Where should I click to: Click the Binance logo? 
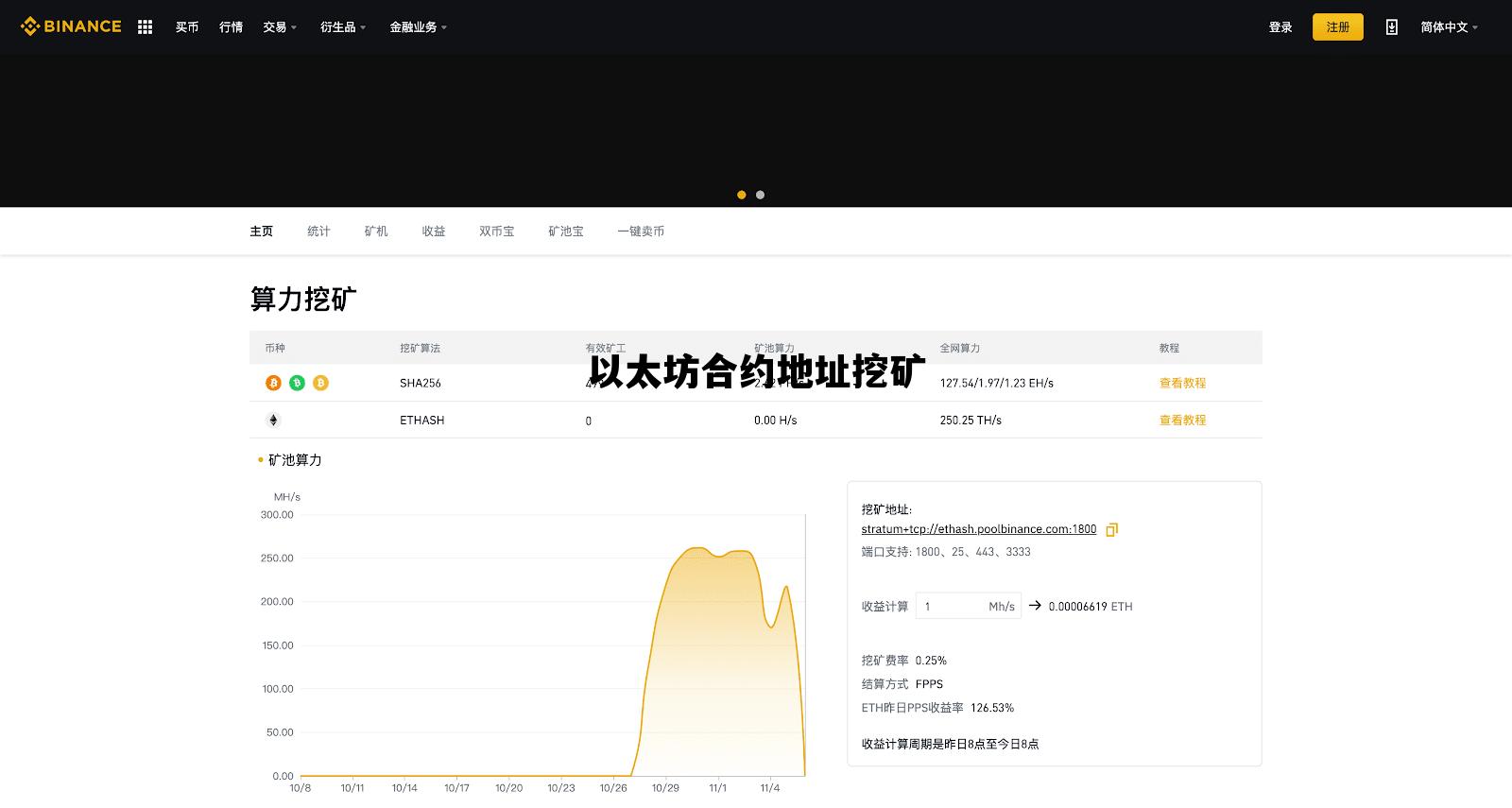click(71, 26)
